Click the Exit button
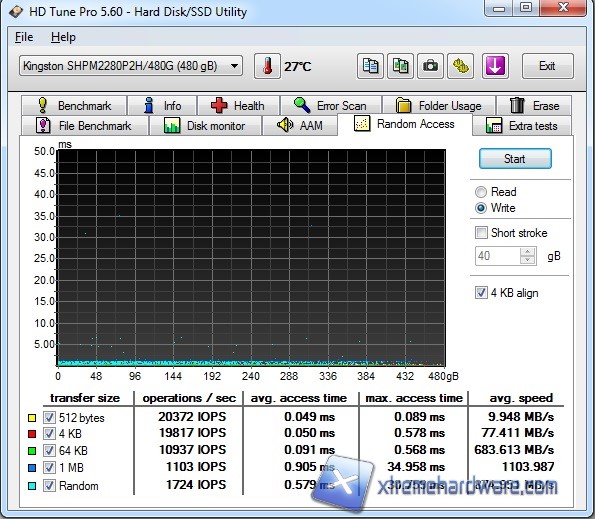This screenshot has width=595, height=519. 547,66
